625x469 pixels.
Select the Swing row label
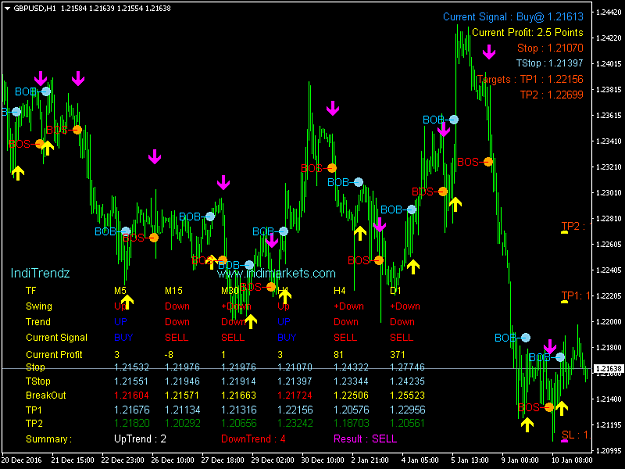pos(39,306)
